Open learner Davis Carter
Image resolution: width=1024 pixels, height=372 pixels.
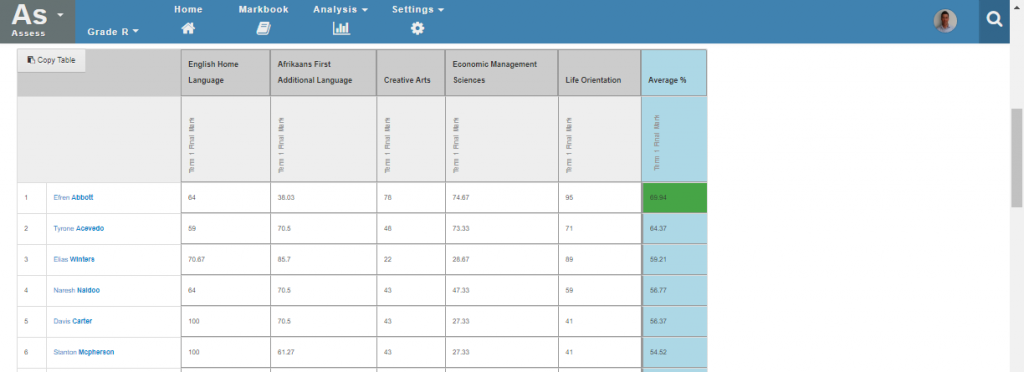coord(72,321)
